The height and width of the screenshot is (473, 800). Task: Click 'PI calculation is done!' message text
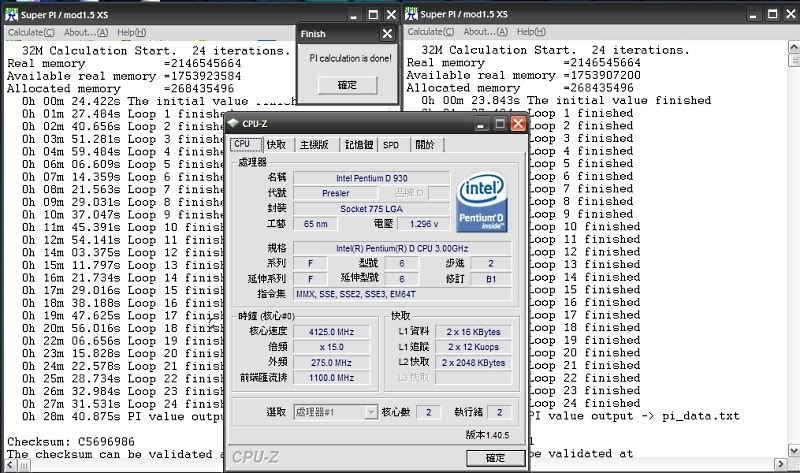(351, 59)
